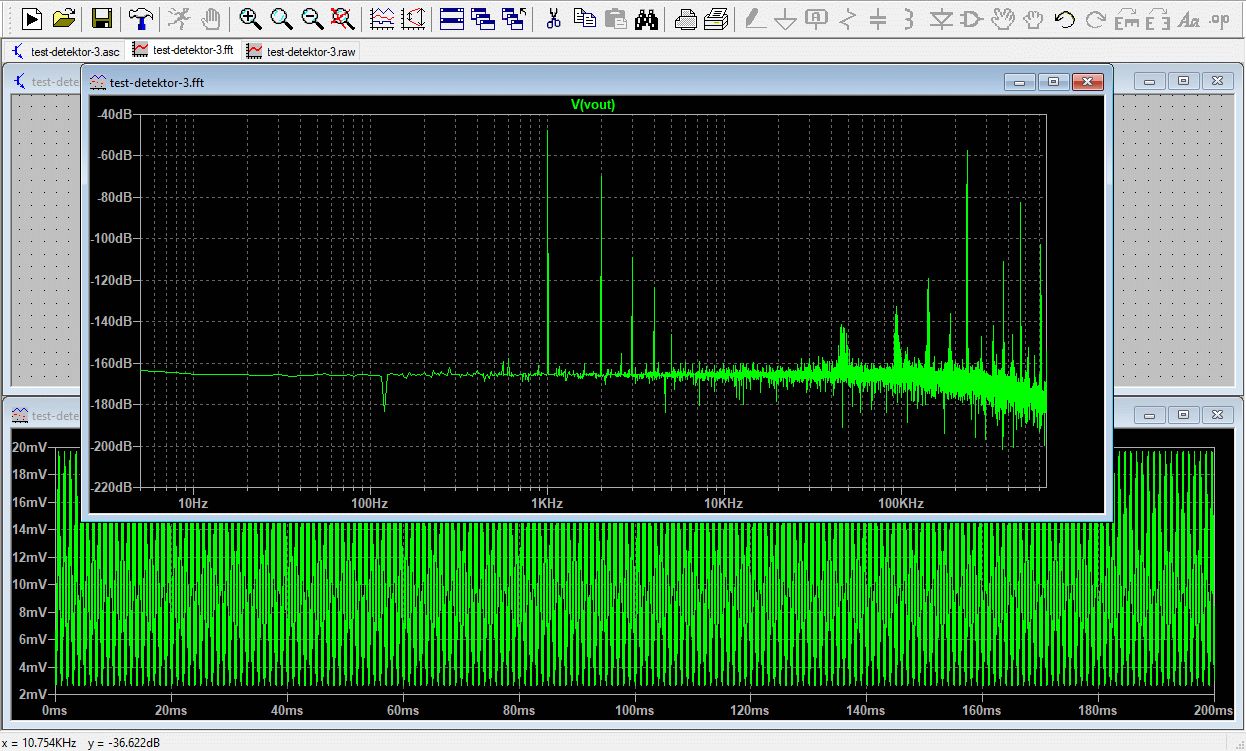
Task: Click the Undo arrow icon
Action: (x=1065, y=18)
